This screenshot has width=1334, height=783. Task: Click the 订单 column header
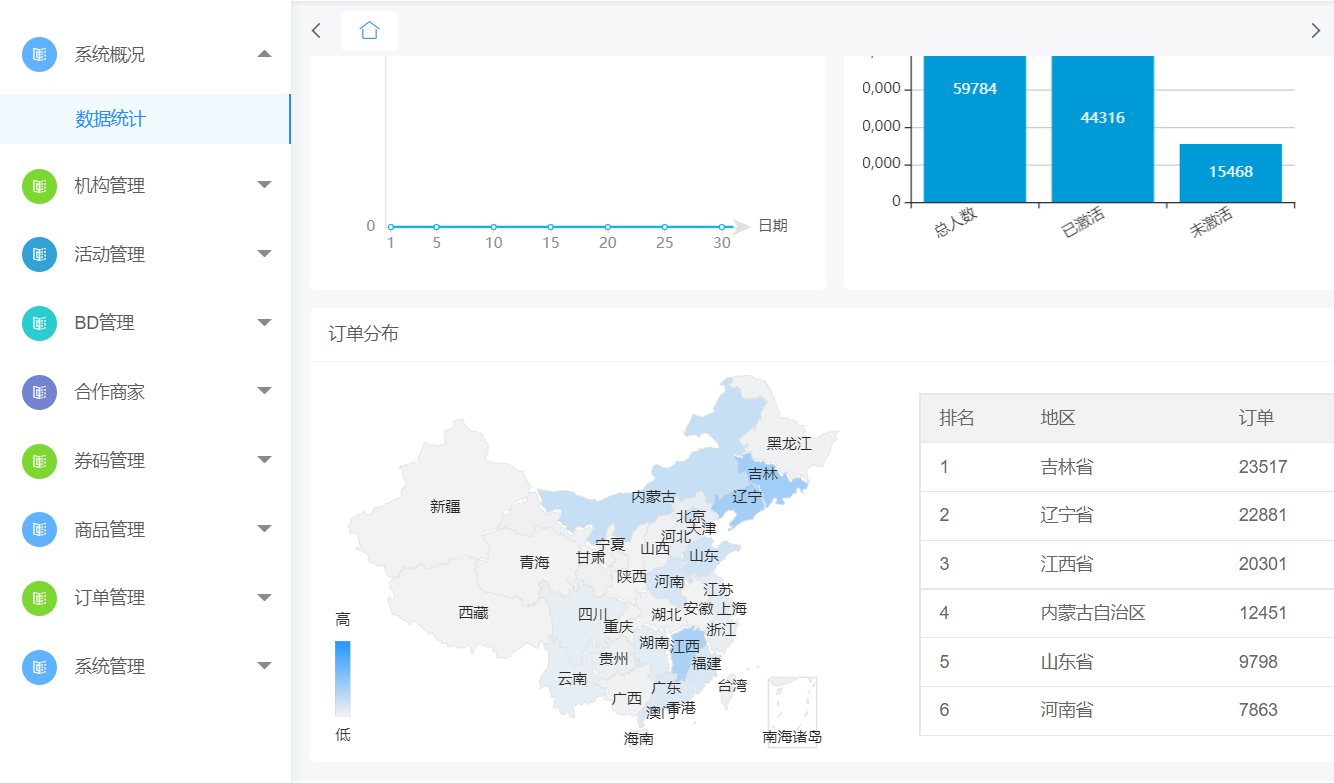(x=1256, y=418)
